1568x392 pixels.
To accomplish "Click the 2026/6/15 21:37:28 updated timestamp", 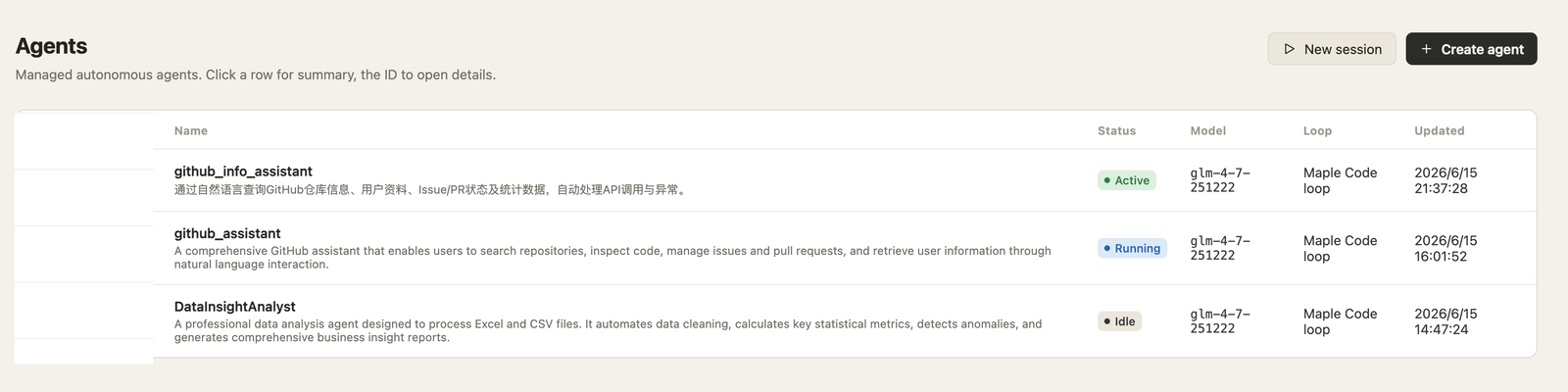I will pos(1445,180).
